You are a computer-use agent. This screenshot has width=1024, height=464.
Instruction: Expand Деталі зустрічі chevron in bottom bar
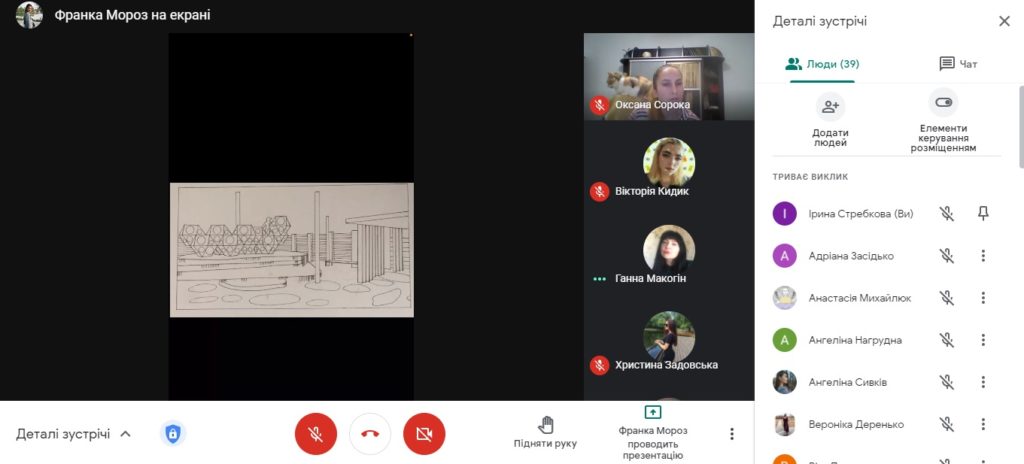click(126, 434)
